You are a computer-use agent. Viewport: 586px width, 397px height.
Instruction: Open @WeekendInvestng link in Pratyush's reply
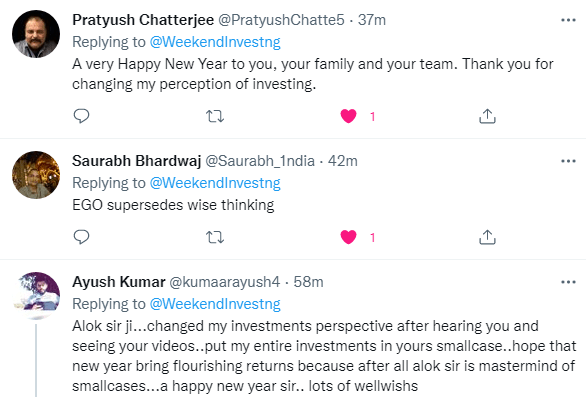[215, 42]
